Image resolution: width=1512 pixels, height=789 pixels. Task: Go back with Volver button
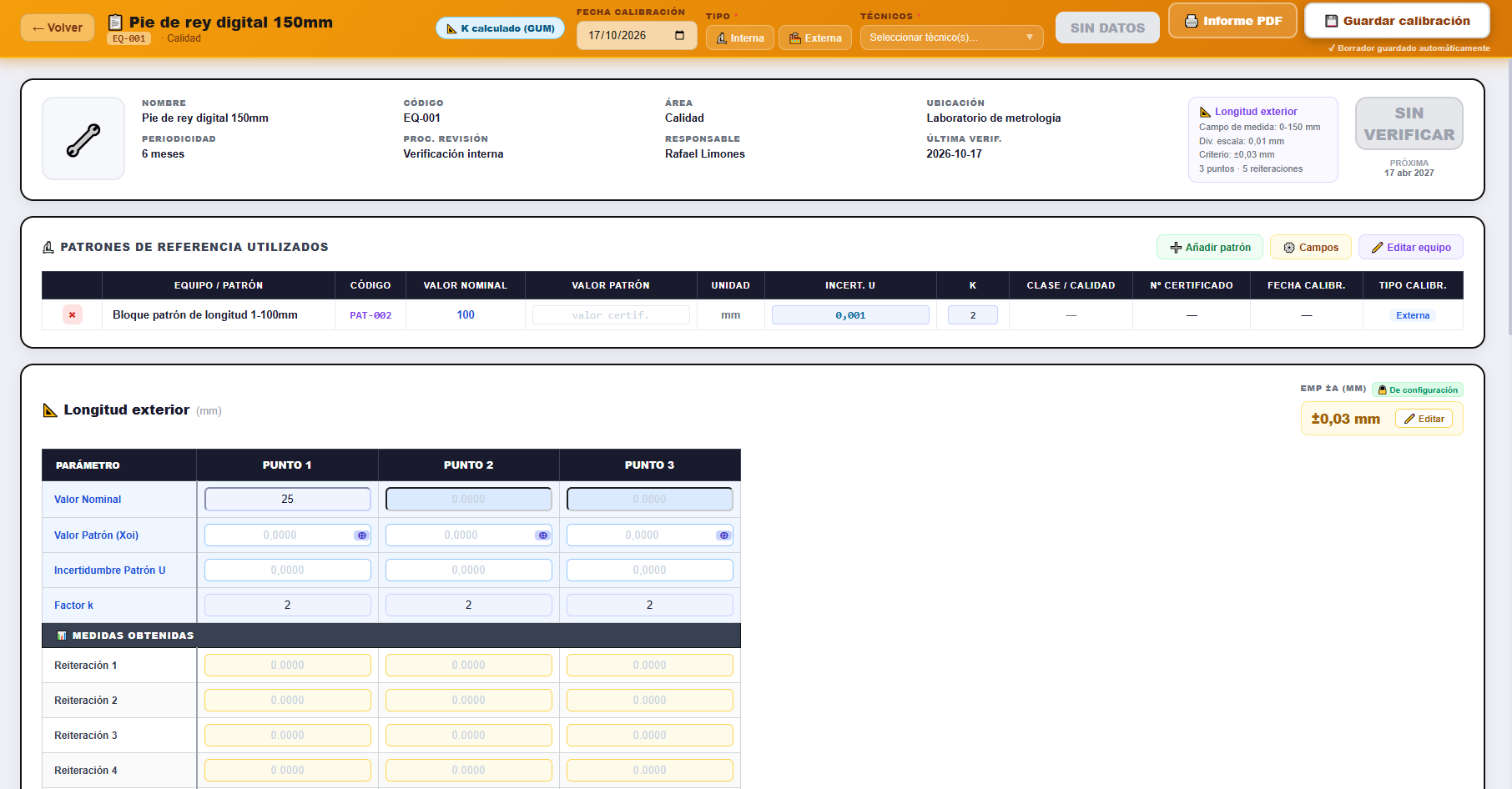(x=58, y=28)
